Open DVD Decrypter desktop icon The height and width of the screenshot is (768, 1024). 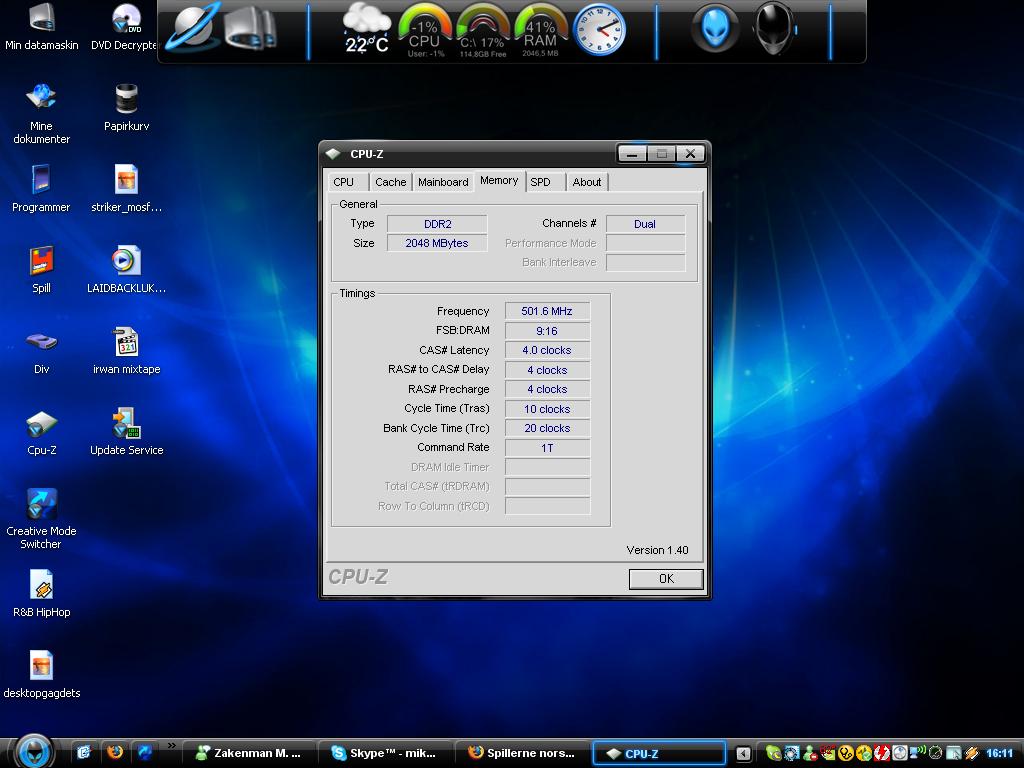pyautogui.click(x=126, y=17)
